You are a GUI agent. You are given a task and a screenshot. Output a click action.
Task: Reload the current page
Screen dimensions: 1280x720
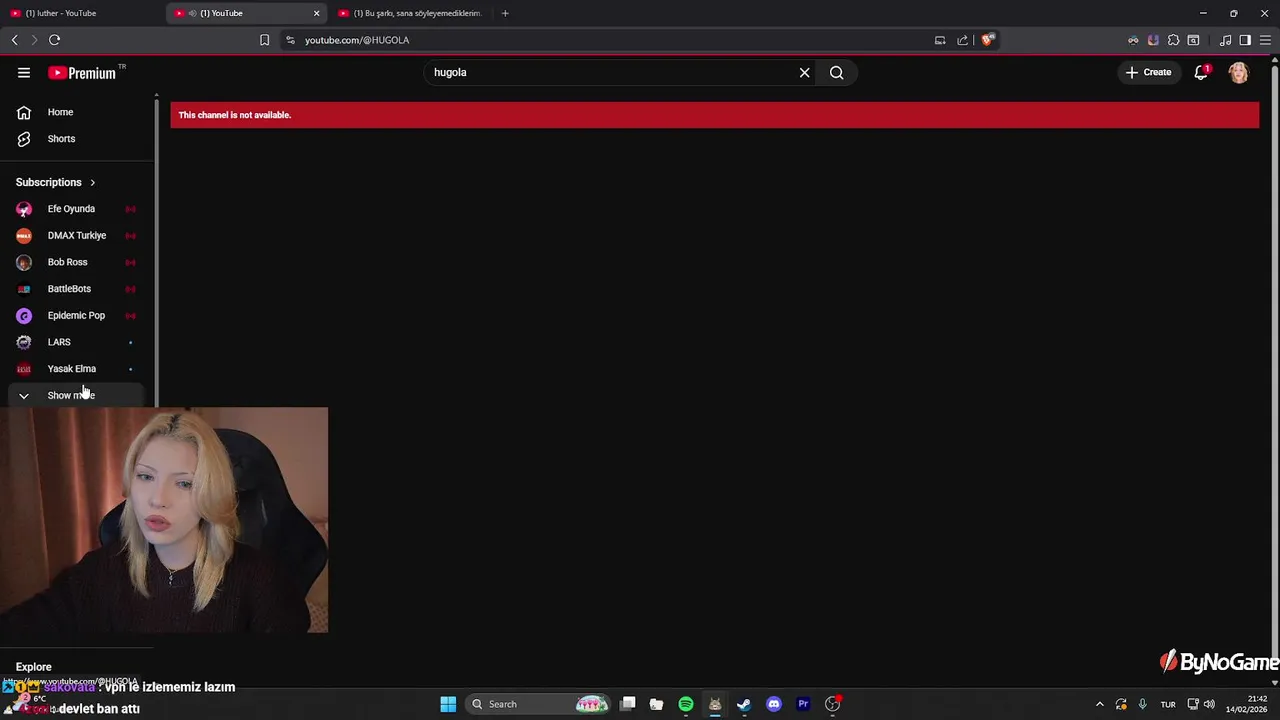tap(54, 40)
